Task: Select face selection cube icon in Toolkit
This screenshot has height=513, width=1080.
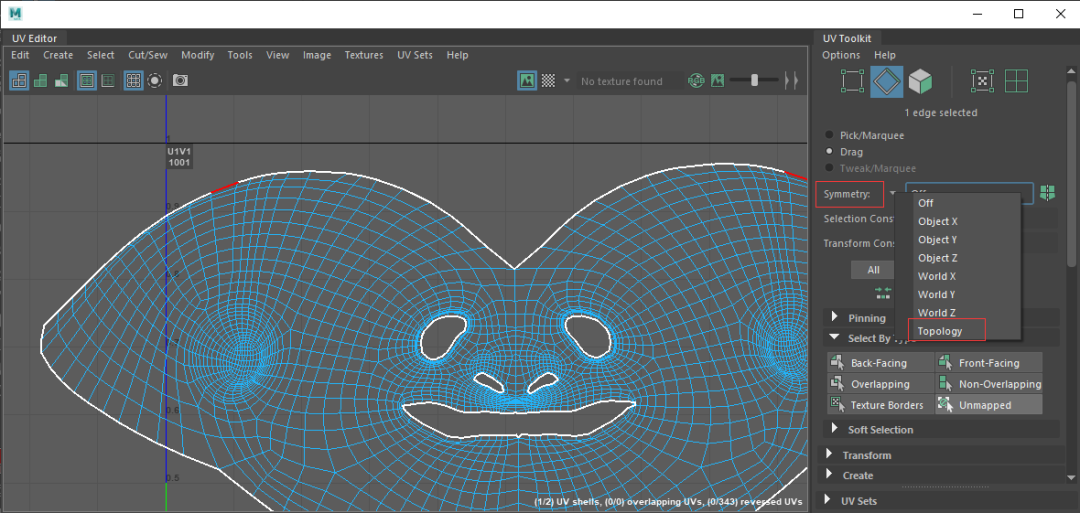Action: click(x=920, y=81)
